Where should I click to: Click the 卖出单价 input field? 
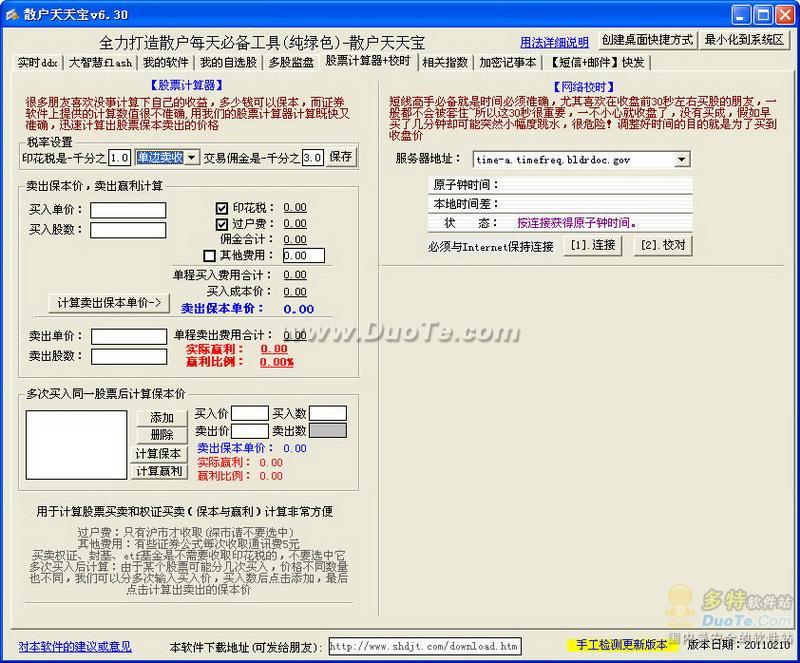pos(129,336)
